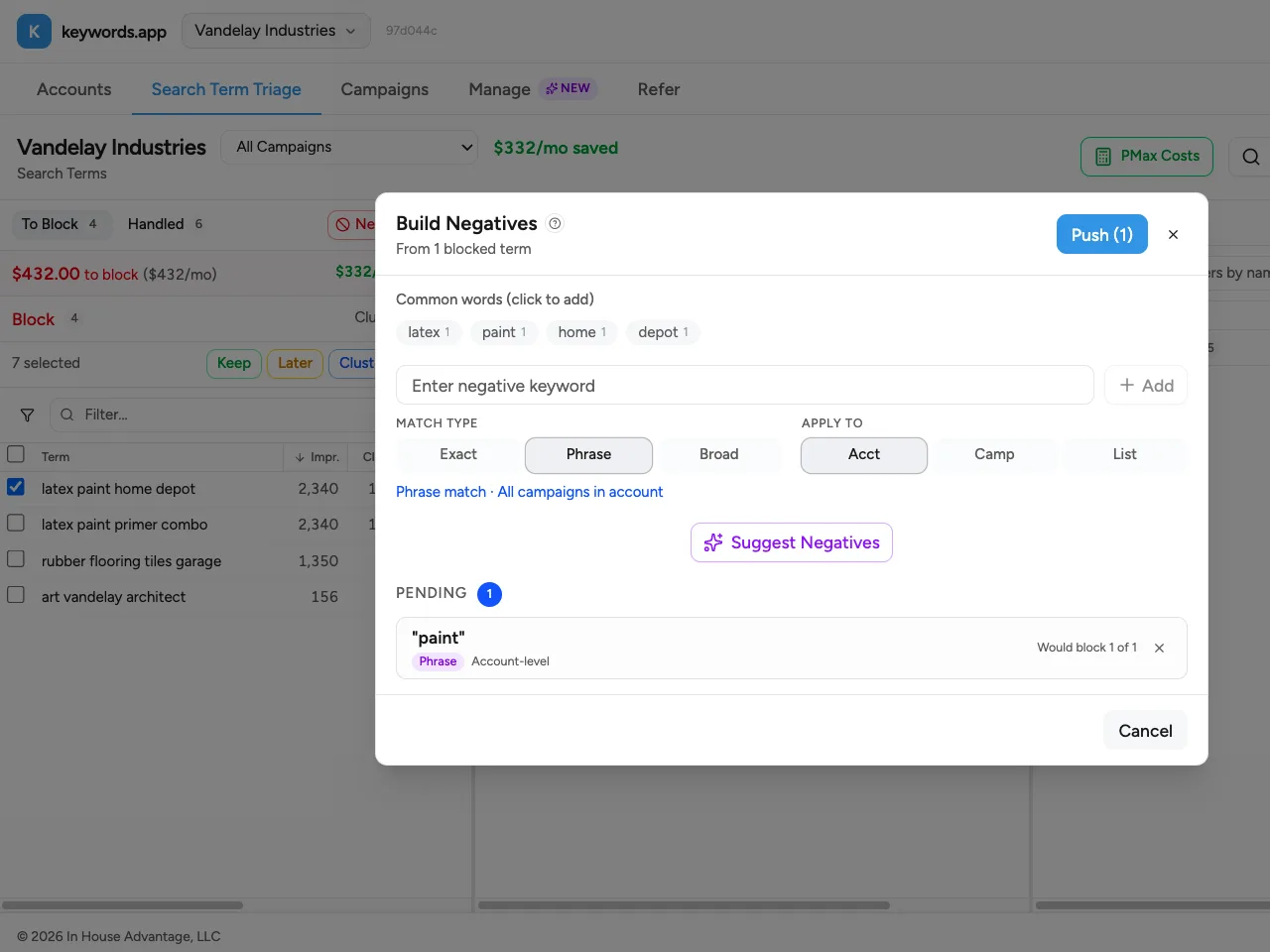This screenshot has width=1270, height=952.
Task: Click the Add button
Action: 1146,386
